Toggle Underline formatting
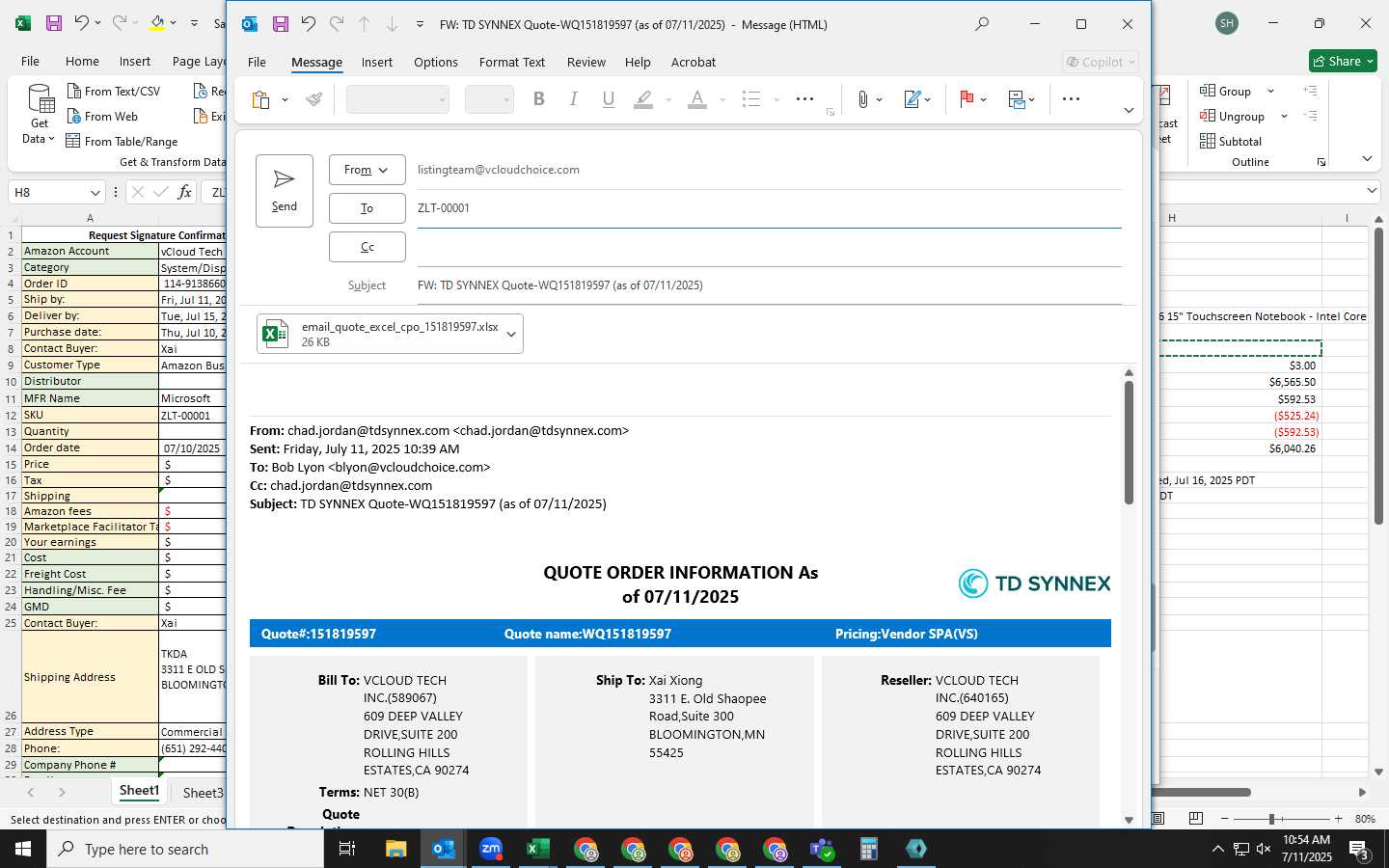 coord(609,98)
